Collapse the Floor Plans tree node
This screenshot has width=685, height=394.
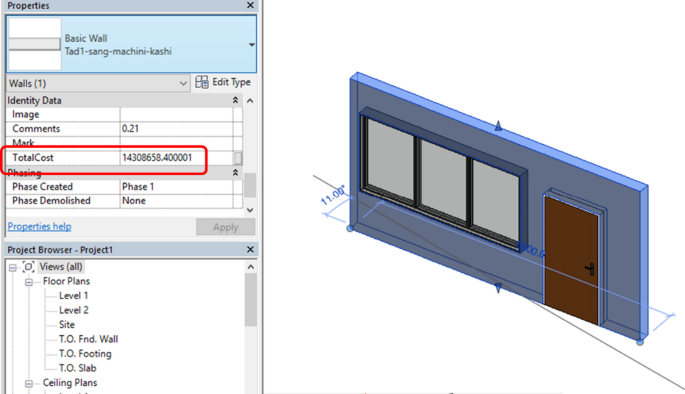click(29, 282)
